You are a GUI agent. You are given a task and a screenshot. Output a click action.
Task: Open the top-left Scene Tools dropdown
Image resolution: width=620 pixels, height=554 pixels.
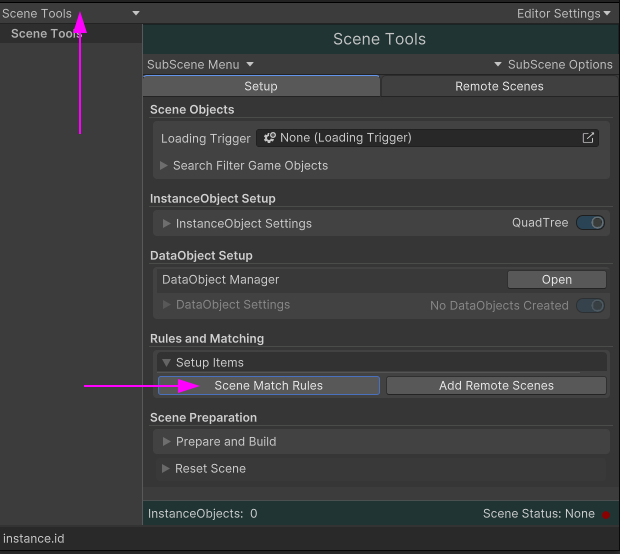point(70,14)
